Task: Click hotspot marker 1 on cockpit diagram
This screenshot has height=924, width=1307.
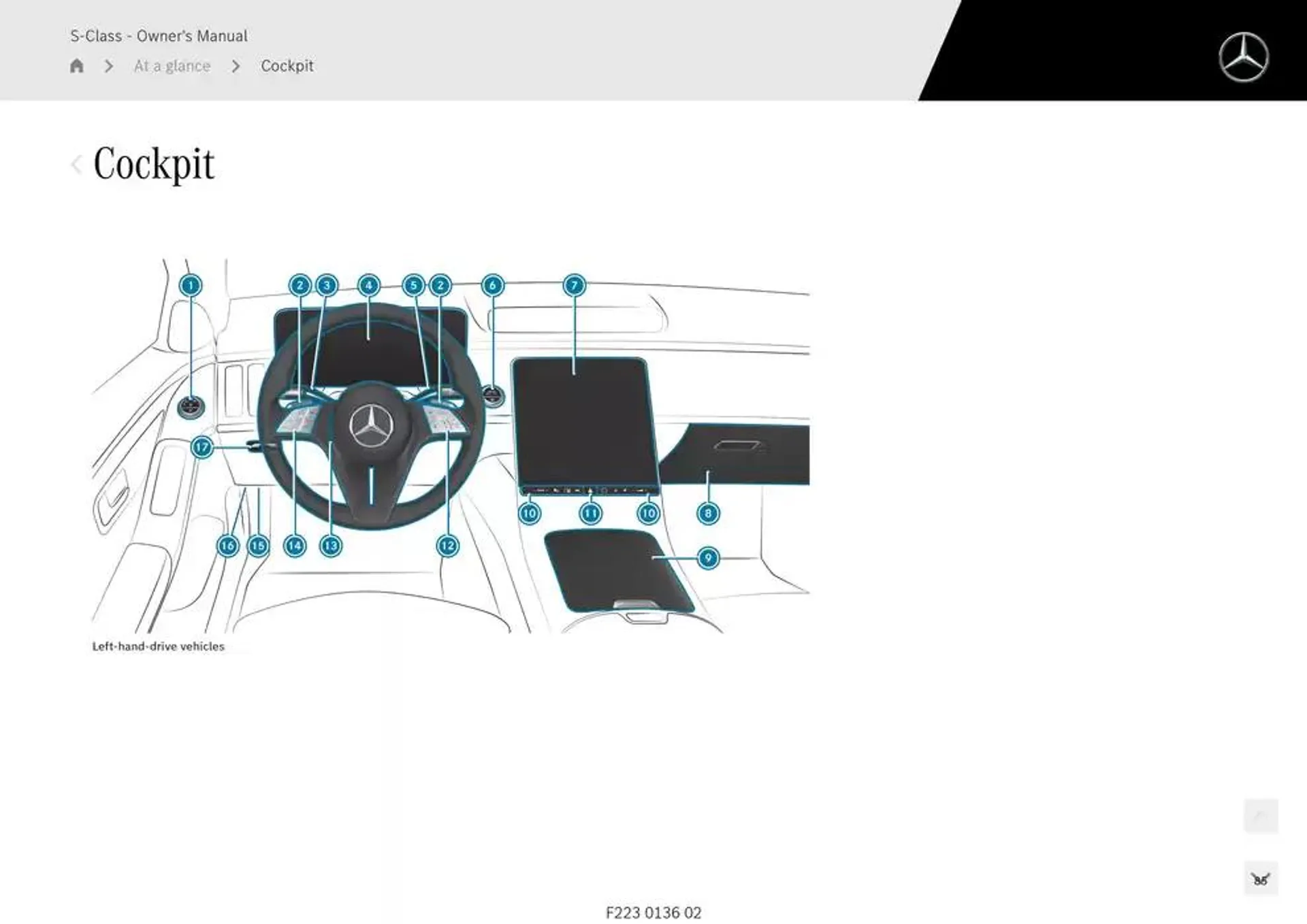Action: [x=191, y=285]
